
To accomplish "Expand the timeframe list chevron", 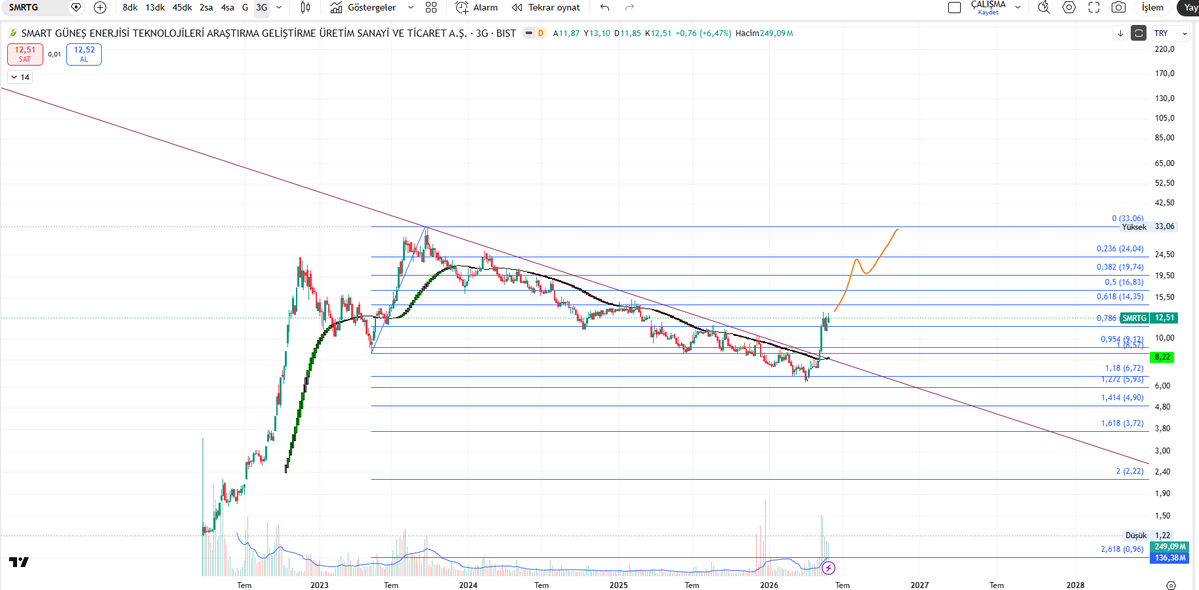I will [278, 7].
